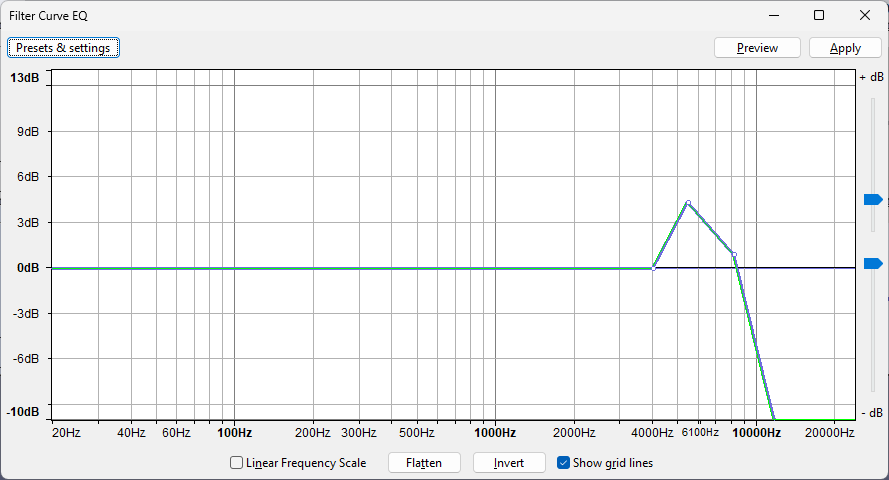Click the 20Hz frequency axis label
This screenshot has width=889, height=480.
click(x=66, y=433)
